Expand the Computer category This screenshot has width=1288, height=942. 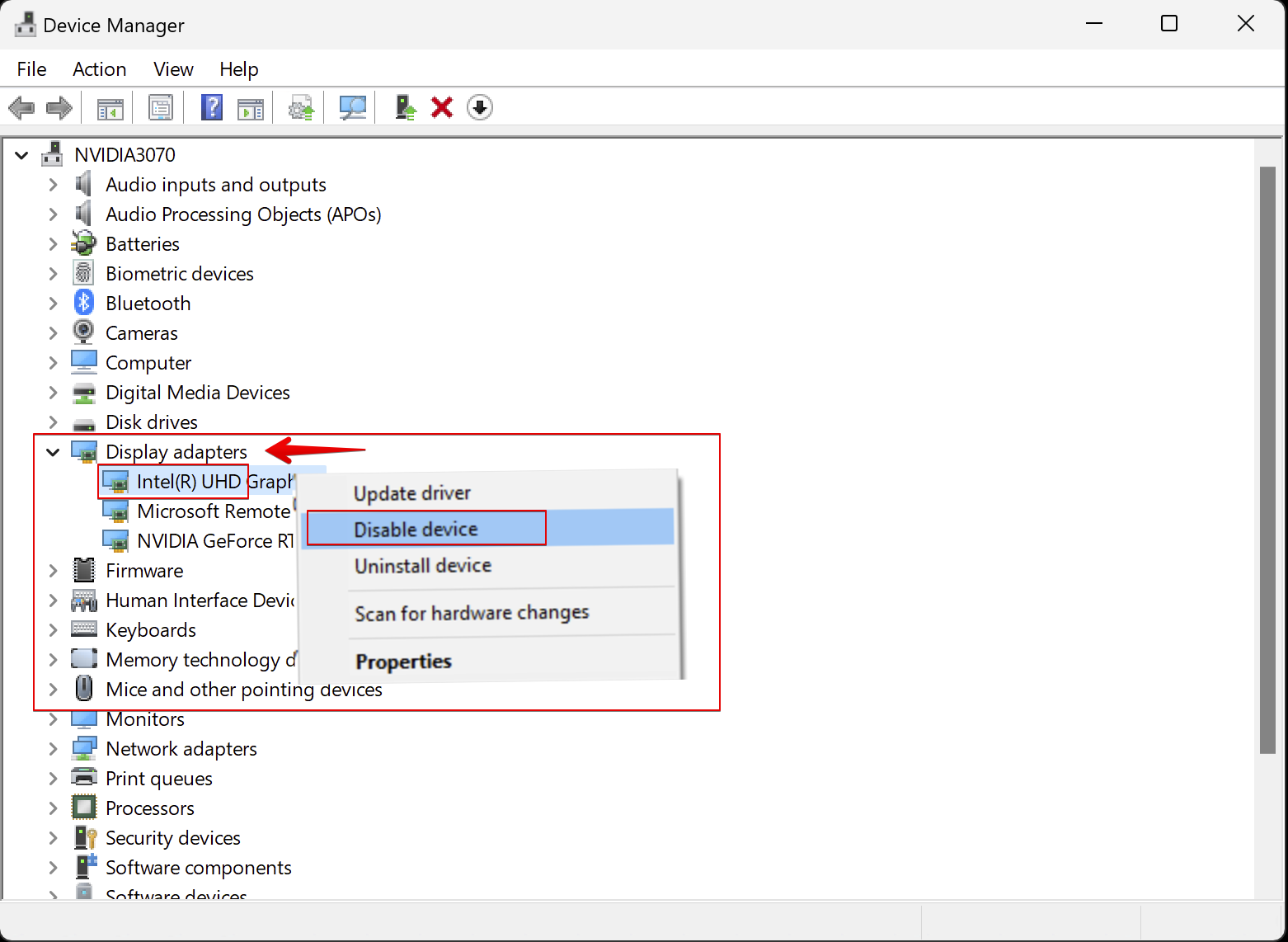(x=53, y=362)
